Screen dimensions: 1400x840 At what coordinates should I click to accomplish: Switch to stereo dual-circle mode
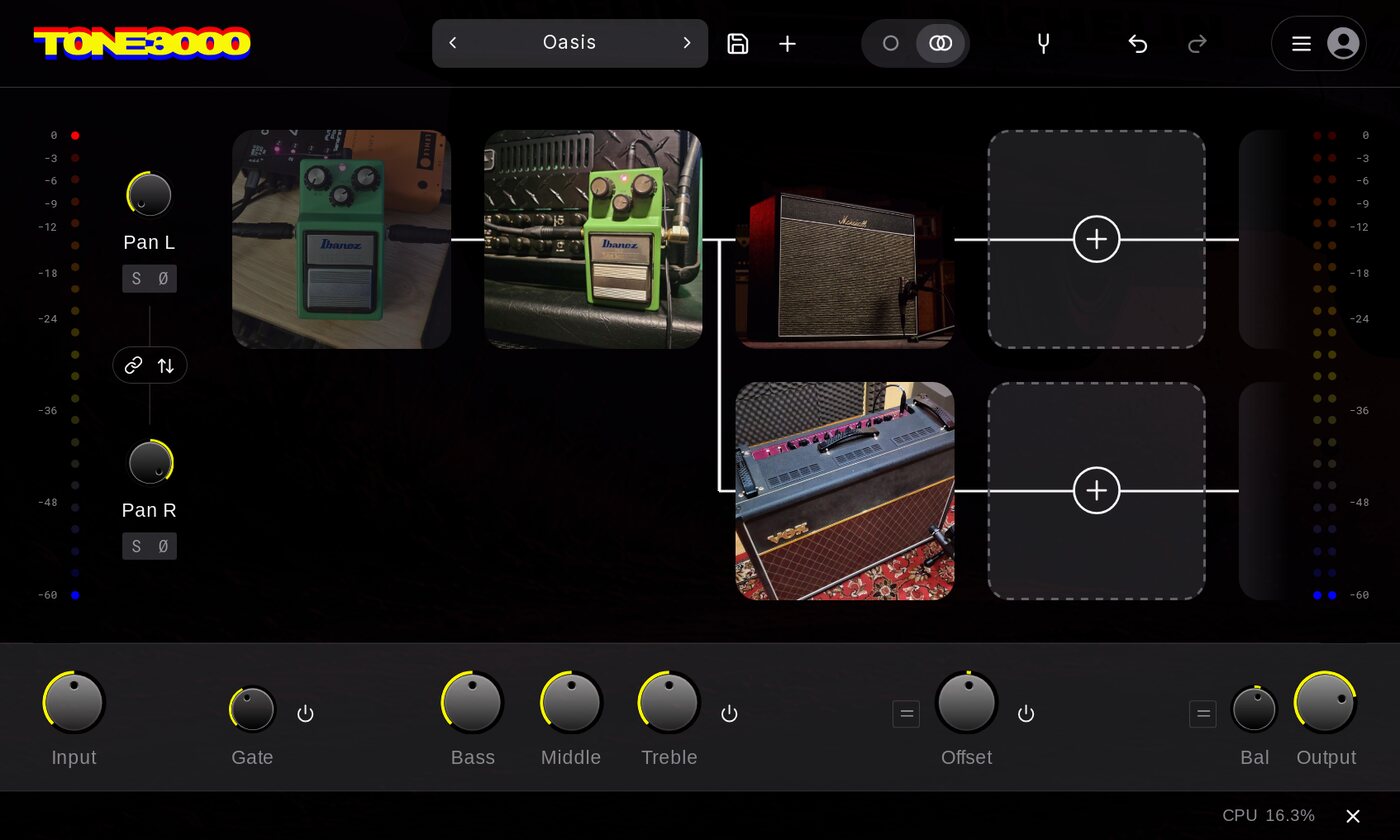(x=941, y=43)
